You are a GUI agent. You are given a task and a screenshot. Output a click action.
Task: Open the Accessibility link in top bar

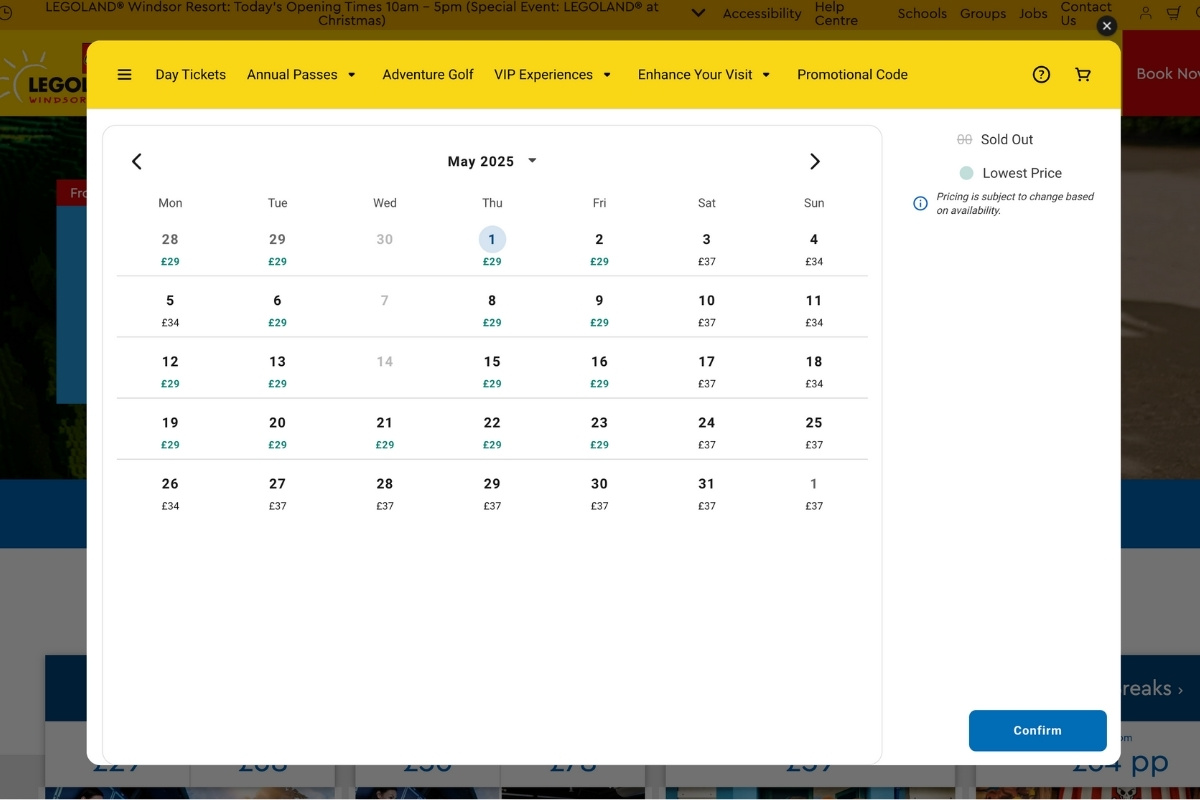(762, 13)
